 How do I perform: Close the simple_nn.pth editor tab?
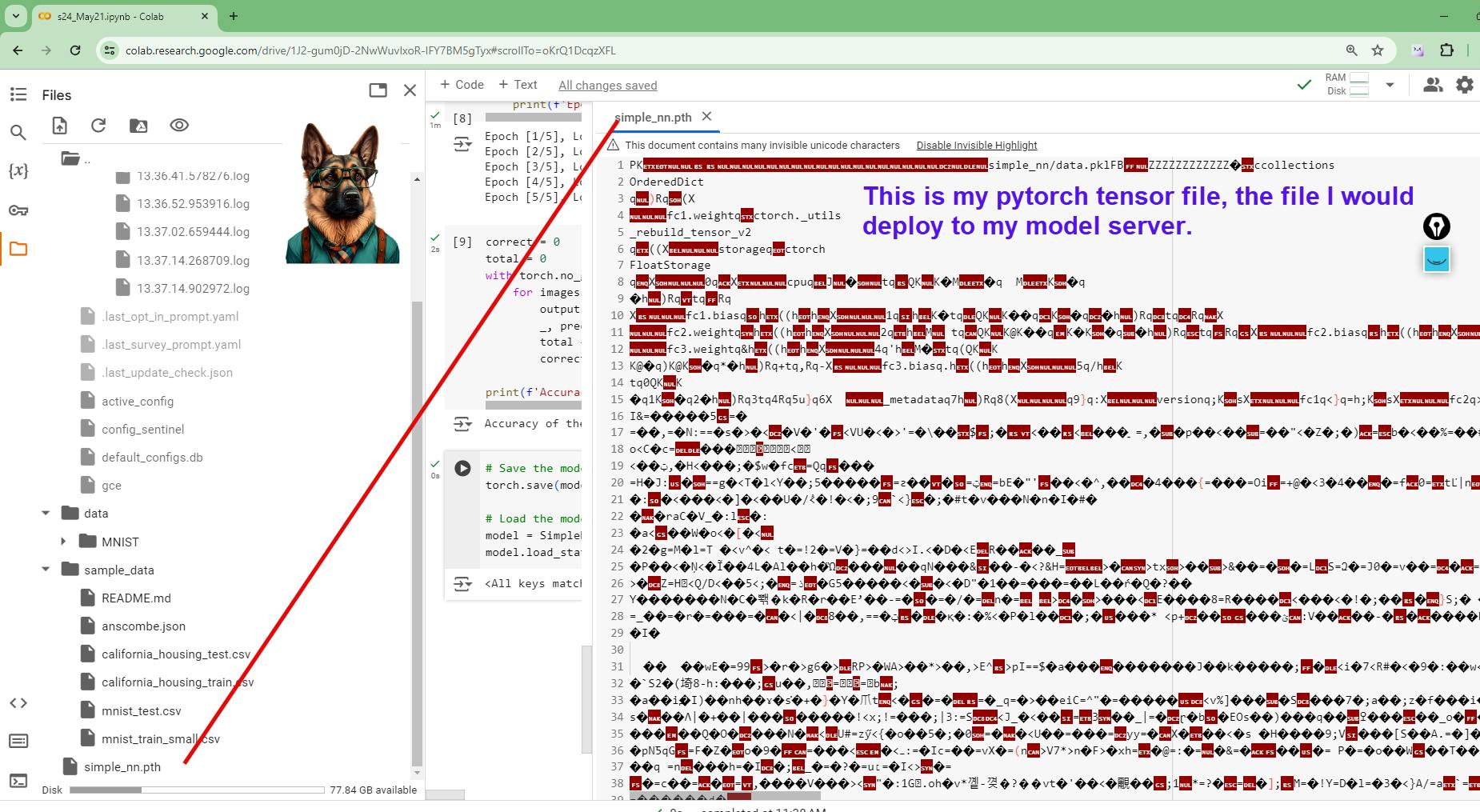coord(706,117)
